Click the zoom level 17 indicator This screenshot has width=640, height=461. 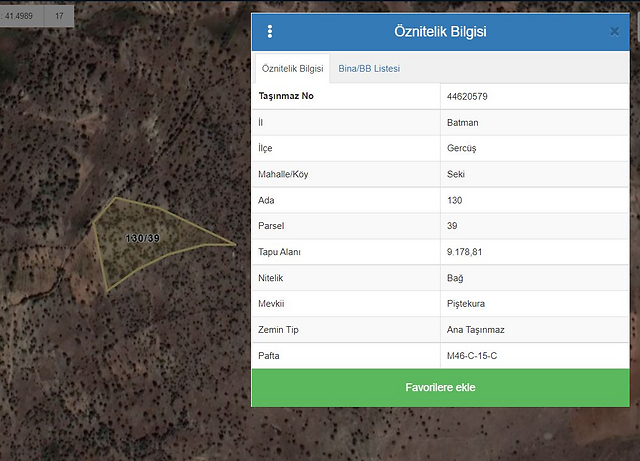coord(60,16)
